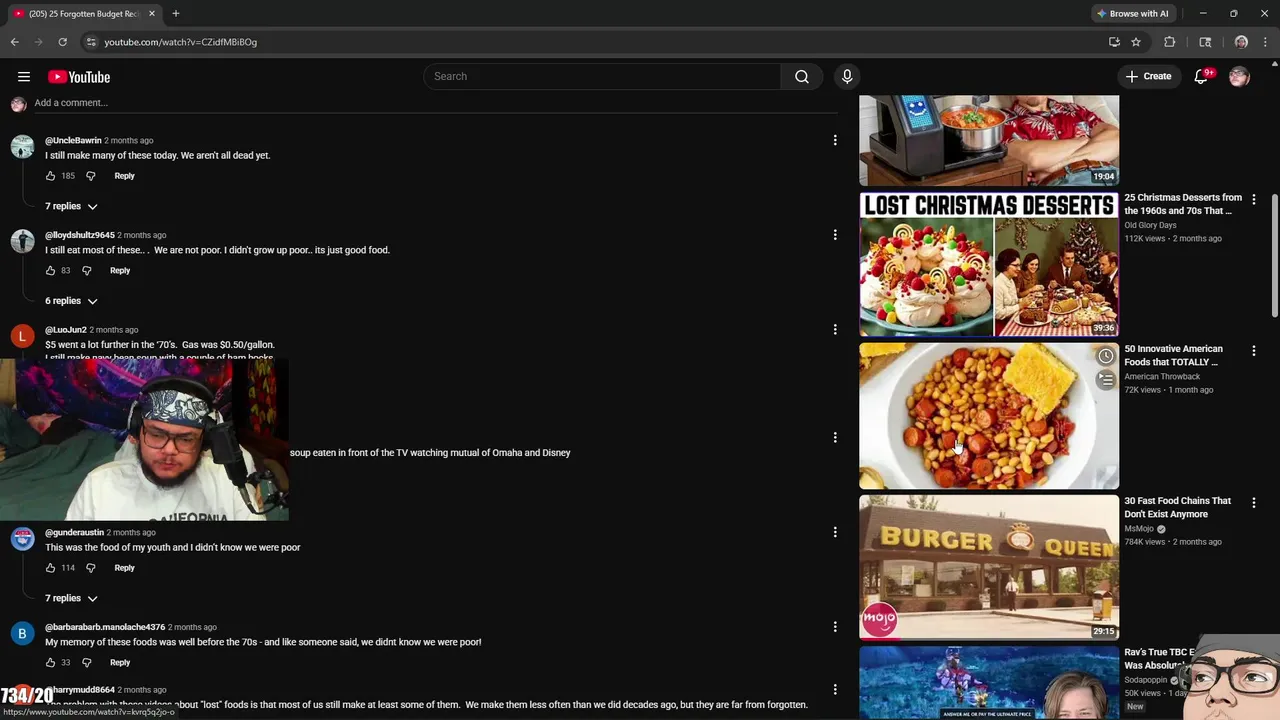The image size is (1280, 720).
Task: Open American Throwback channel name
Action: 1162,377
